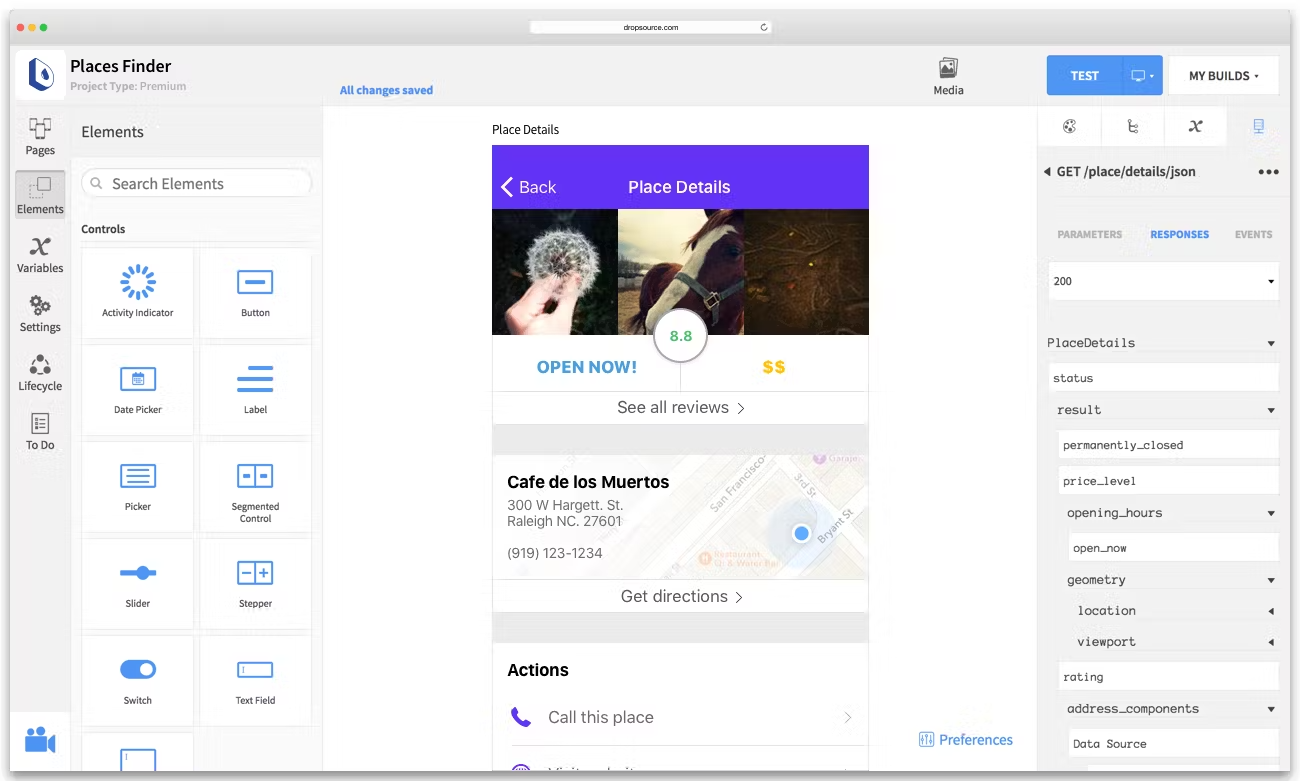Switch to the EVENTS tab
The width and height of the screenshot is (1300, 781).
pos(1253,234)
